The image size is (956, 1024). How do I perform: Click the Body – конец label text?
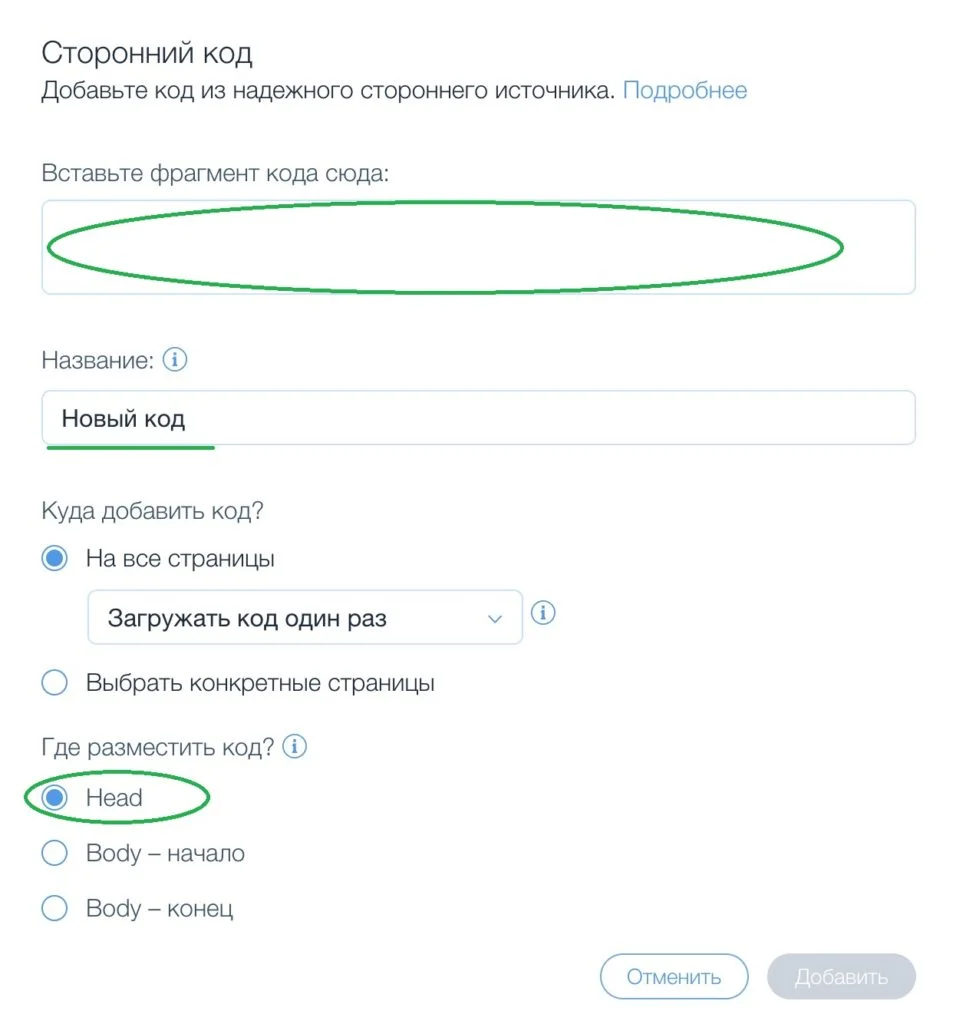click(159, 908)
